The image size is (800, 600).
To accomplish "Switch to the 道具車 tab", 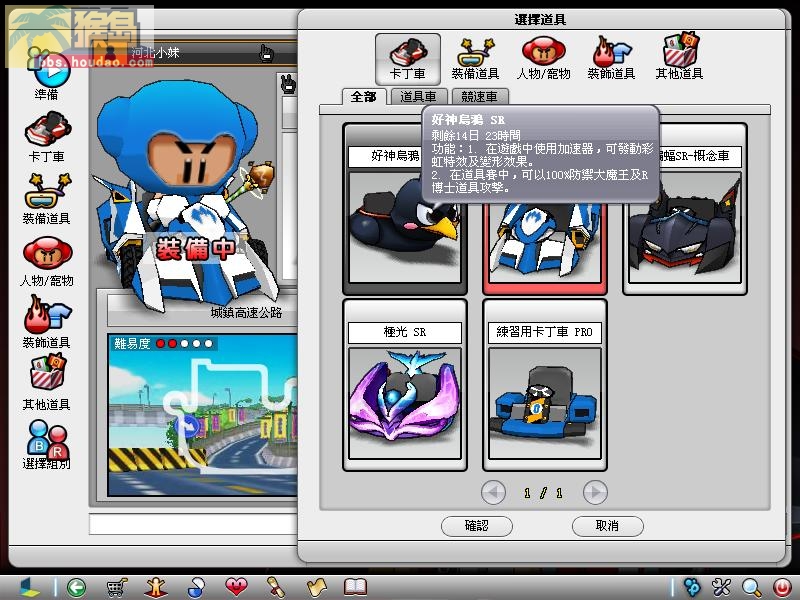I will coord(418,96).
